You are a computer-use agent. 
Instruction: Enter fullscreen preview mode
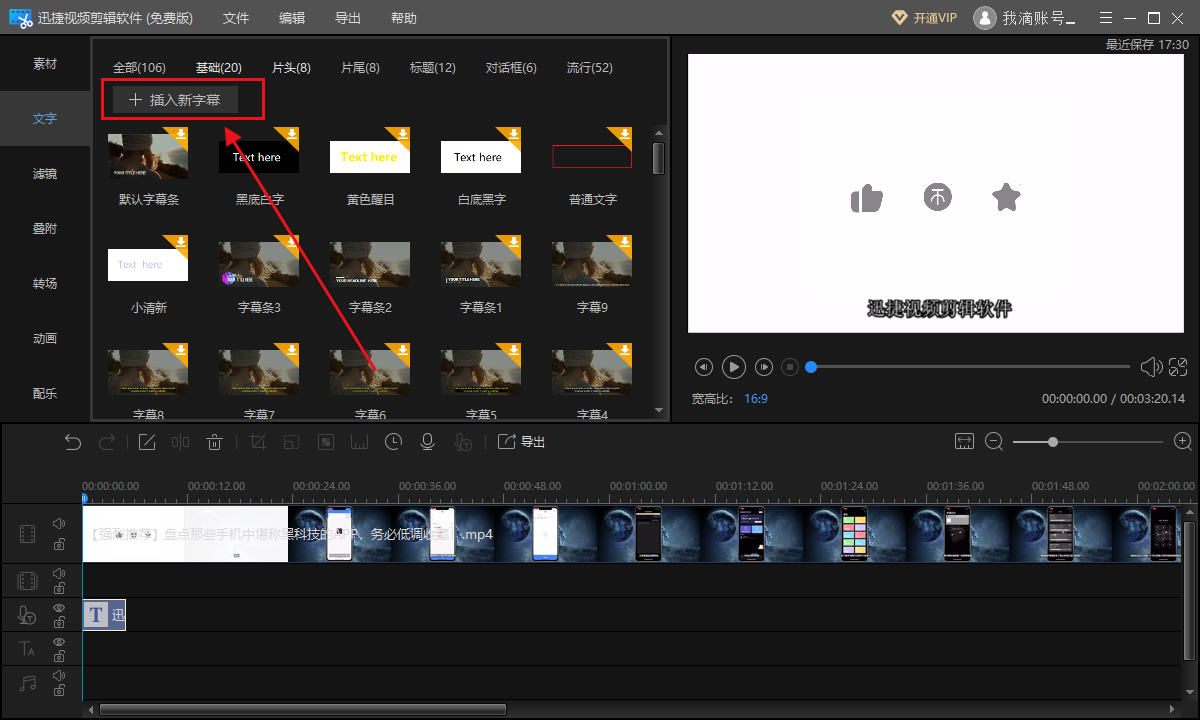click(x=1178, y=367)
